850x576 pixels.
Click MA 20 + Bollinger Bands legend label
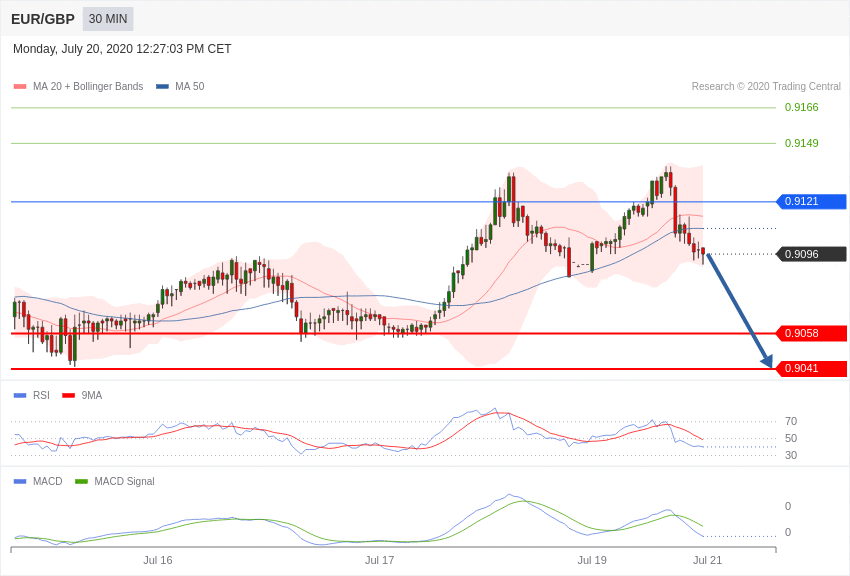click(88, 87)
